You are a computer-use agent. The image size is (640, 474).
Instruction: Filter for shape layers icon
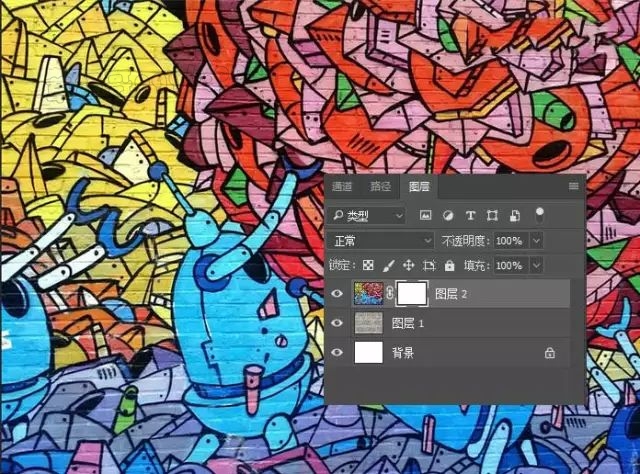(x=492, y=215)
